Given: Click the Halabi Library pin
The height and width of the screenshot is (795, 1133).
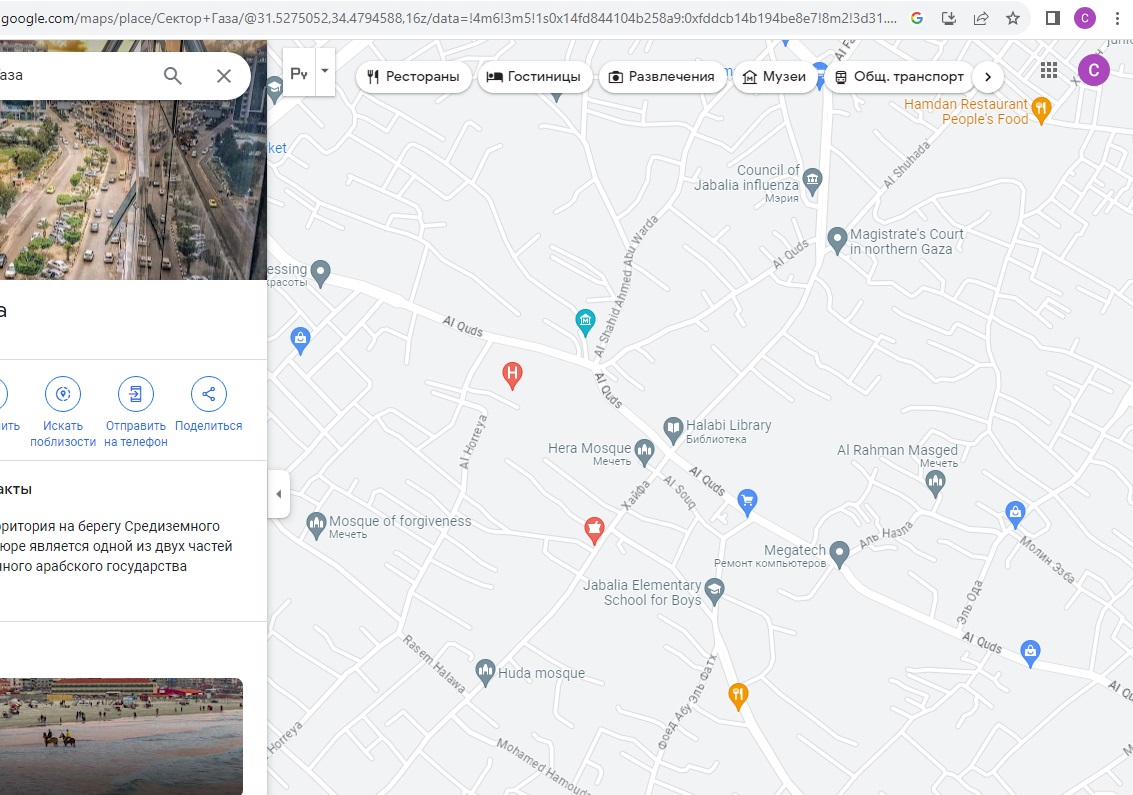Looking at the screenshot, I should [673, 430].
